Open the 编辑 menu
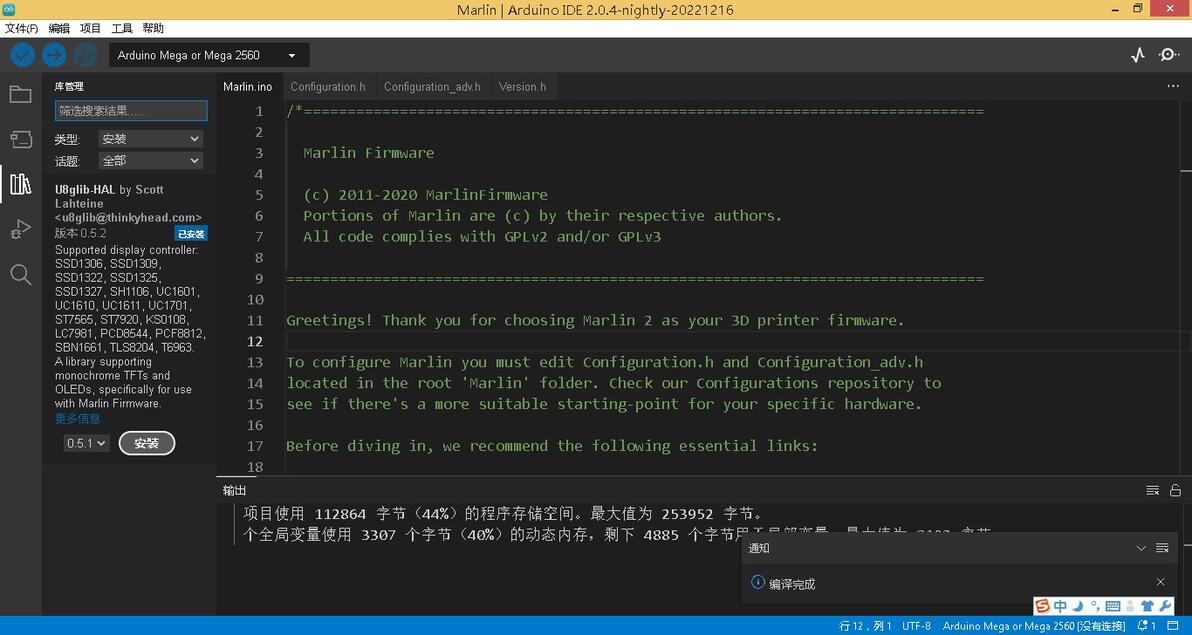 (x=59, y=28)
